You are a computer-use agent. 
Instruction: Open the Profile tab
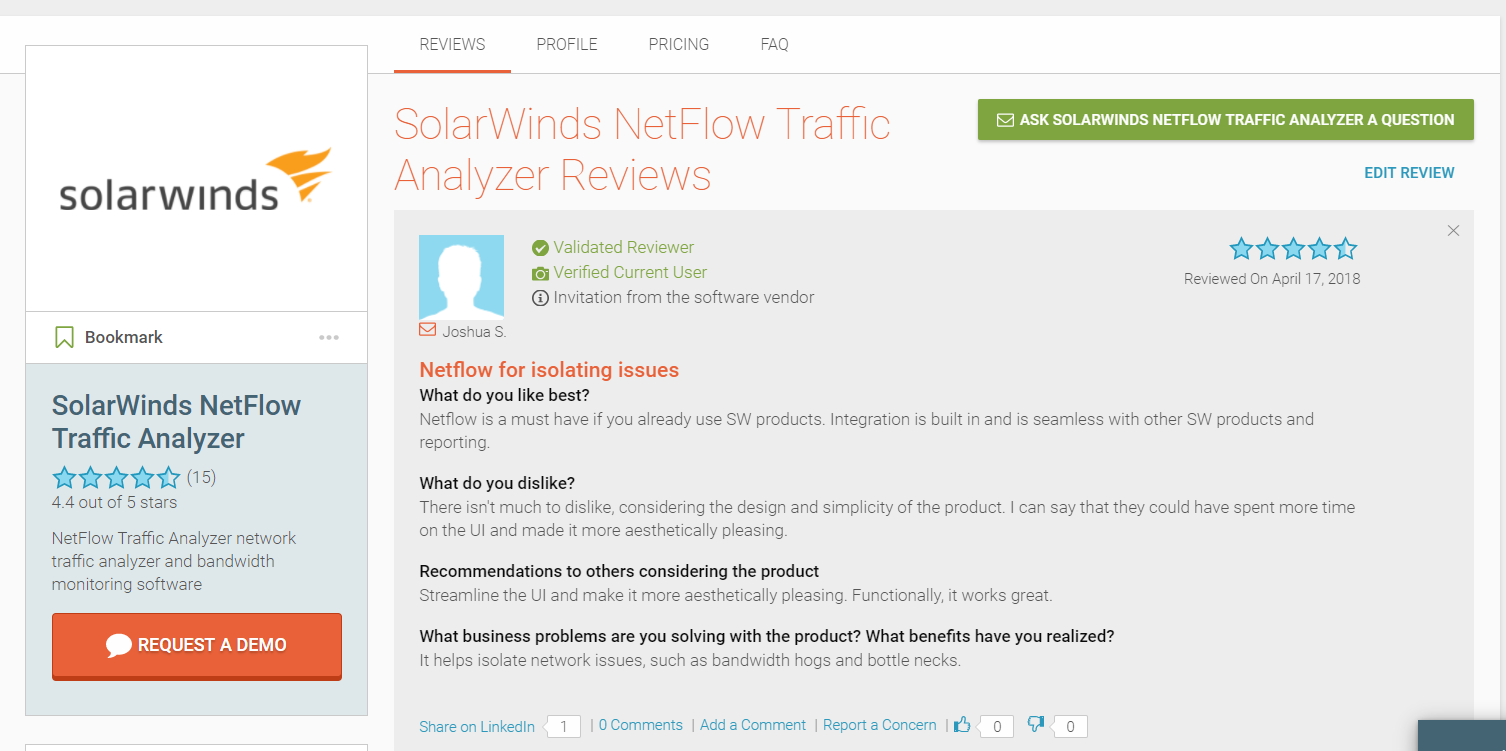[x=567, y=44]
